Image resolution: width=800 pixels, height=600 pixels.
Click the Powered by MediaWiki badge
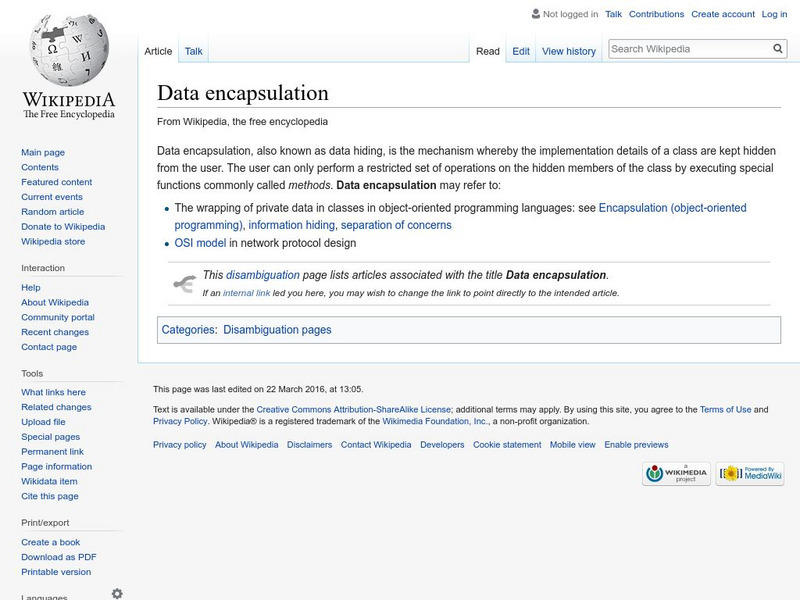point(750,472)
